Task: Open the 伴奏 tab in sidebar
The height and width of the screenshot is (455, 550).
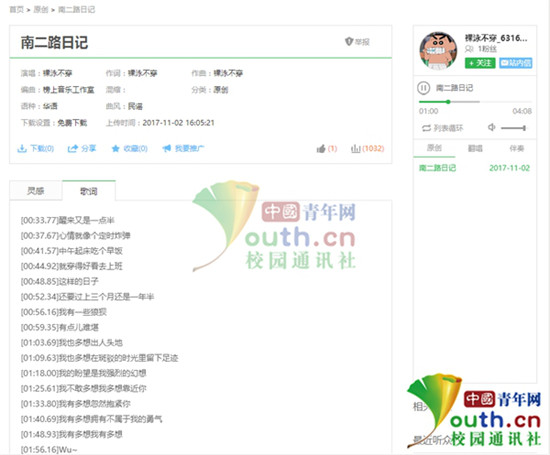Action: coord(516,148)
